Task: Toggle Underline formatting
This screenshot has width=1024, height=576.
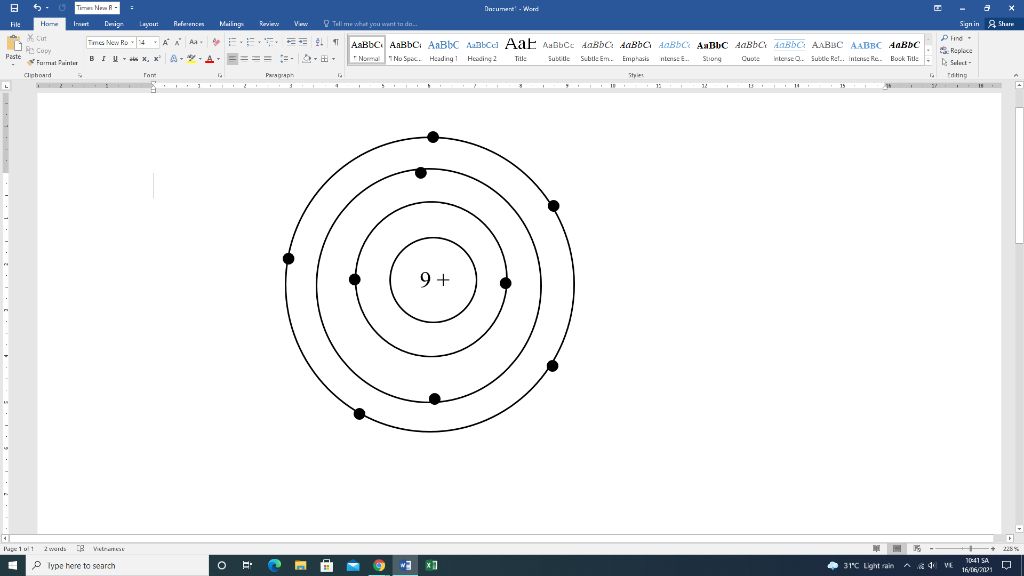Action: (x=115, y=59)
